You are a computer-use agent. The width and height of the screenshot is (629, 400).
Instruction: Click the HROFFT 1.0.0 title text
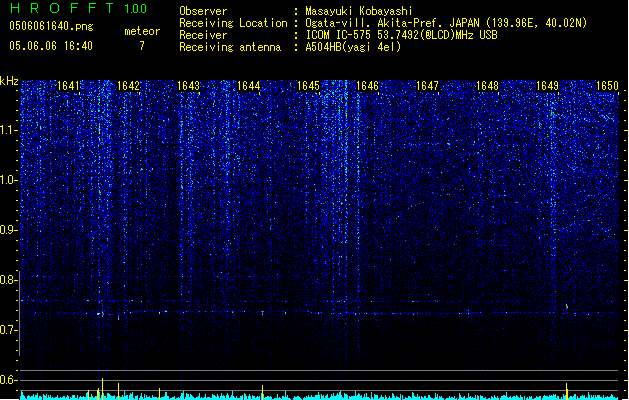tap(78, 8)
